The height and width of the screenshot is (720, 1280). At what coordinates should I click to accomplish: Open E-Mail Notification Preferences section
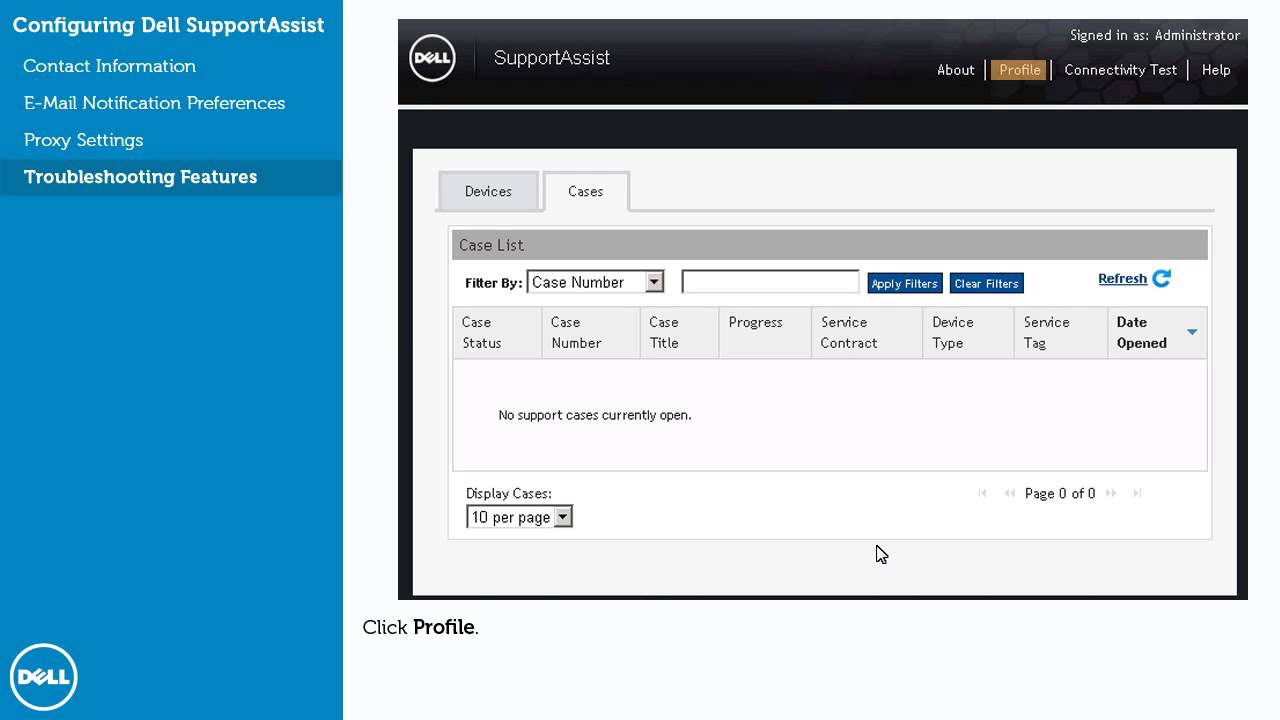(154, 103)
